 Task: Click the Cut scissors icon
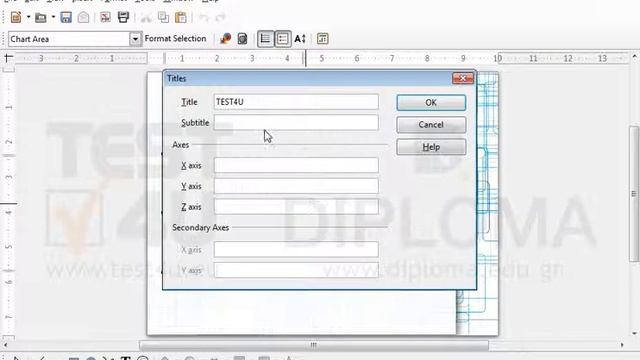click(146, 17)
